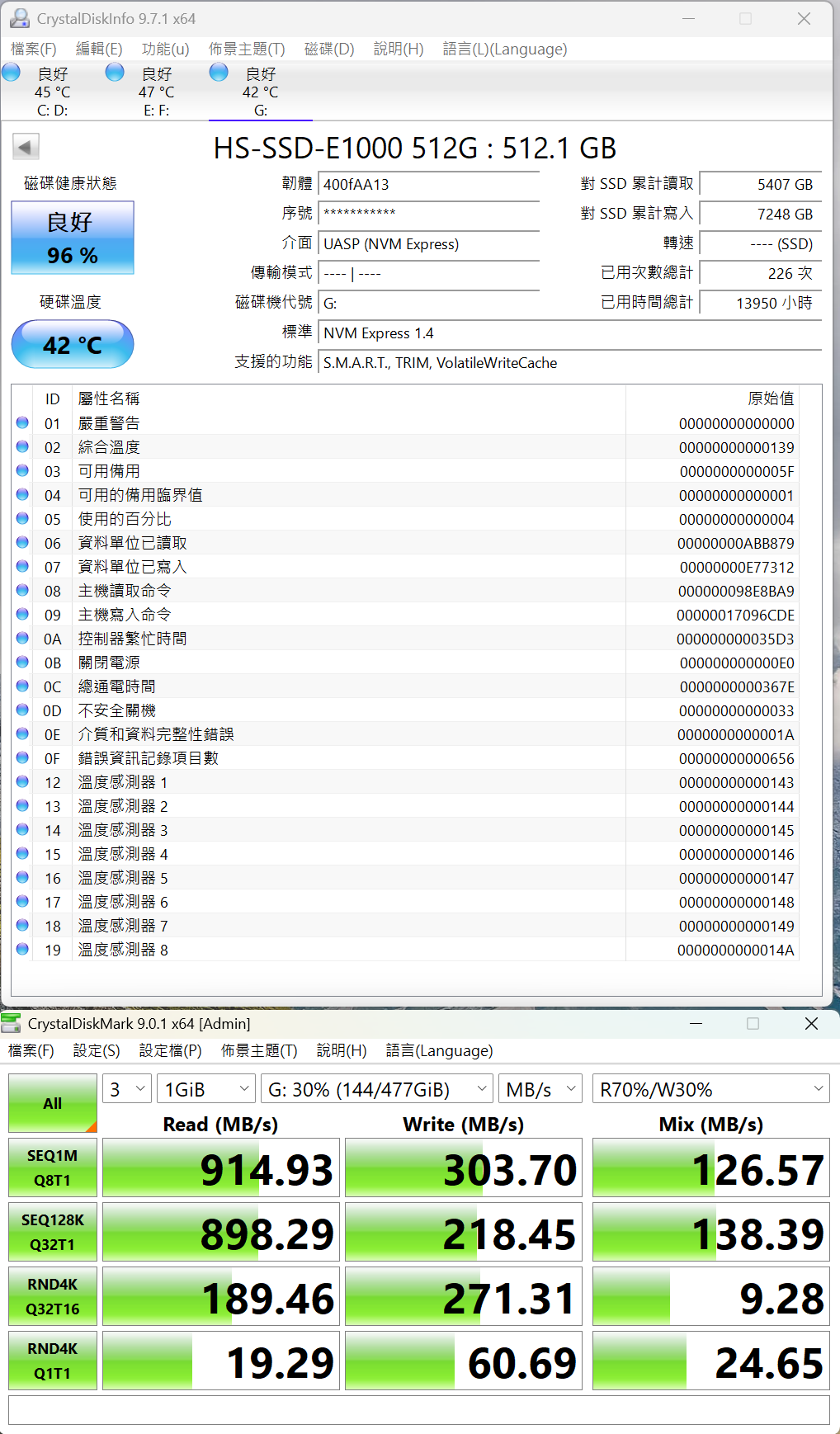The image size is (840, 1434).
Task: Click the previous disk arrow button
Action: click(x=26, y=148)
